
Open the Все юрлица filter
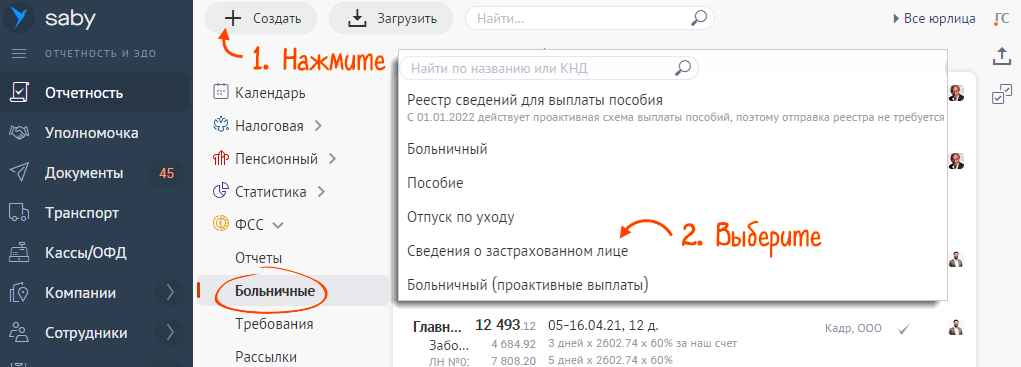(x=934, y=18)
